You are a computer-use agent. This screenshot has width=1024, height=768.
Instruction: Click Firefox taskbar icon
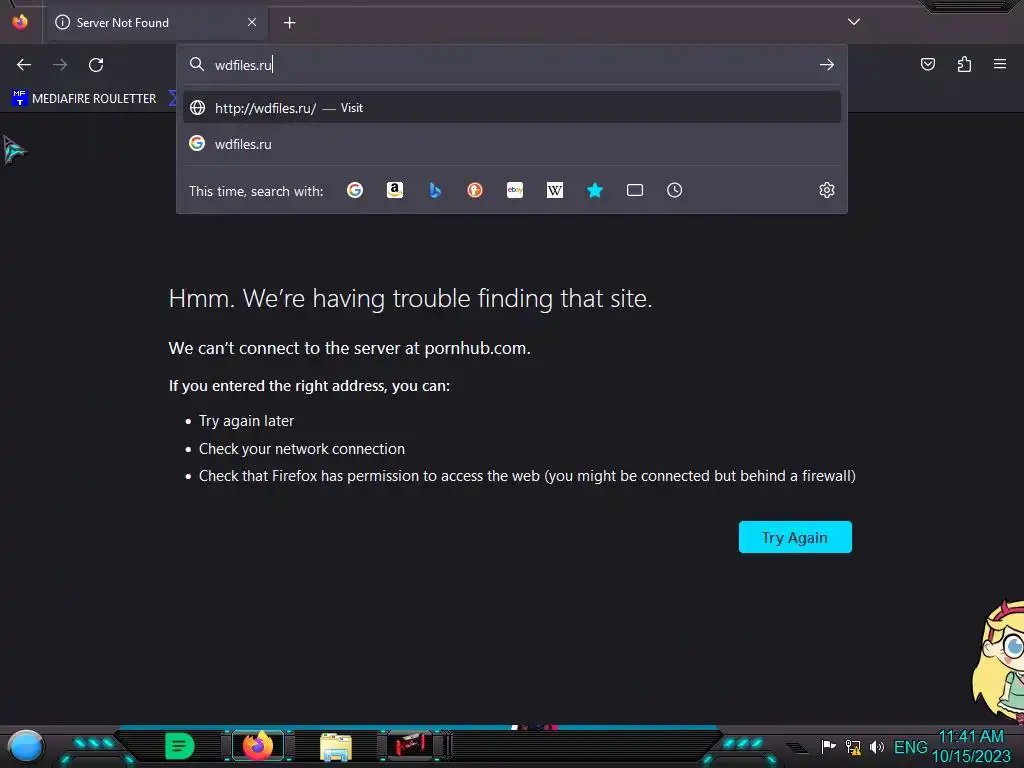(258, 746)
